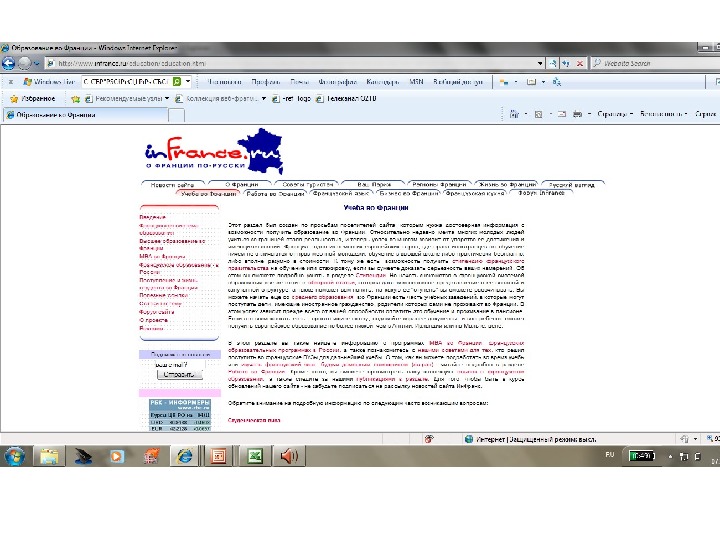Screen dimensions: 720x540
Task: Open the Страница command bar menu
Action: click(x=615, y=114)
